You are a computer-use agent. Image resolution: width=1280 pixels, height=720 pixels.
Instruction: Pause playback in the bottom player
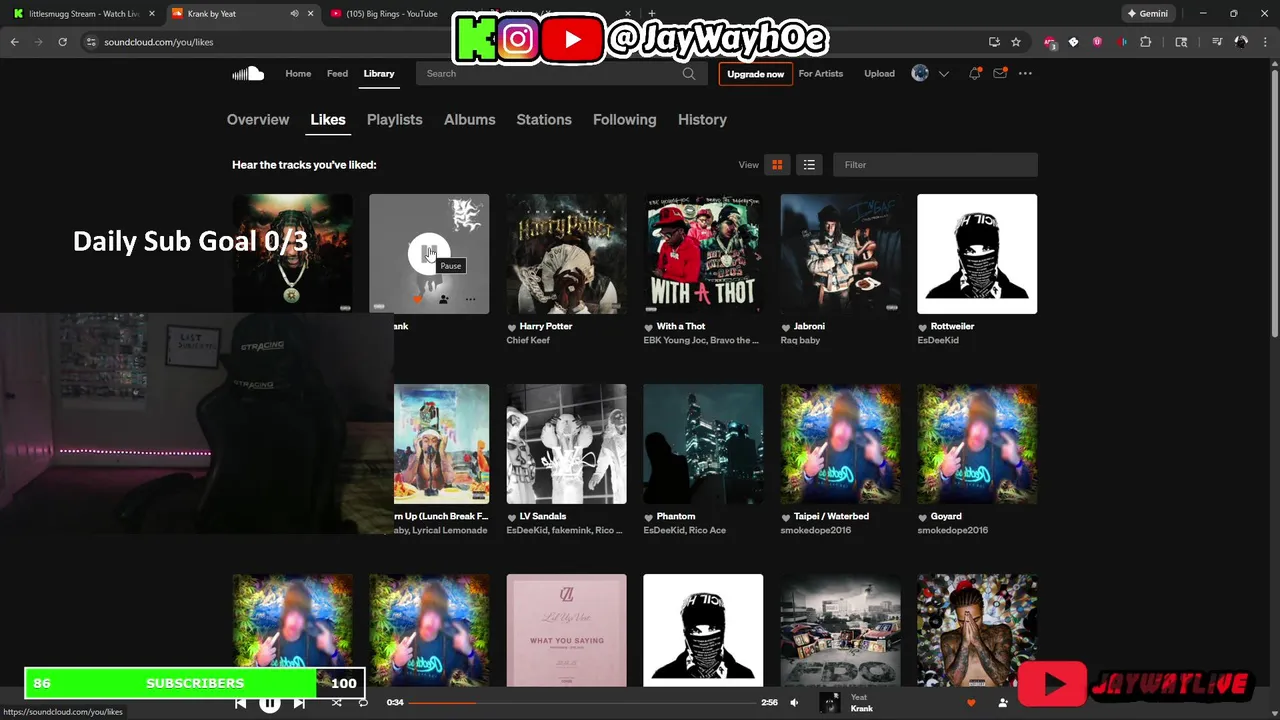click(270, 703)
